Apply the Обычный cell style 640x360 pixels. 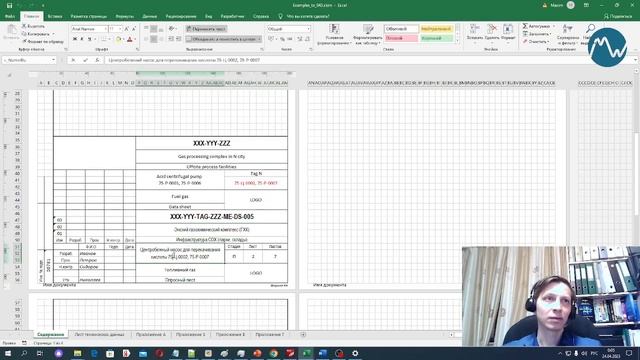click(401, 29)
